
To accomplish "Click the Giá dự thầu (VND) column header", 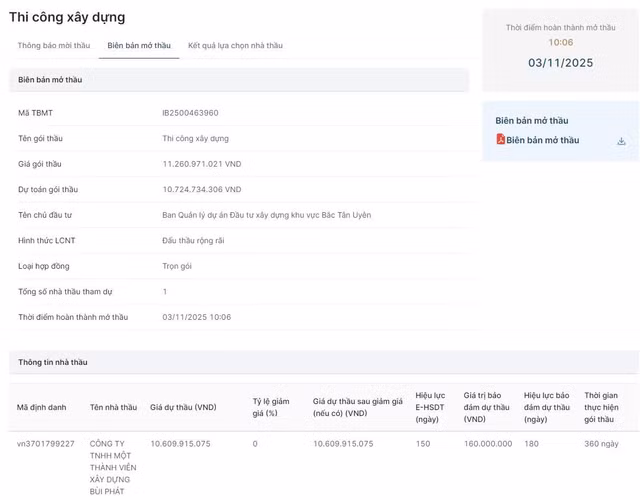I will 183,407.
